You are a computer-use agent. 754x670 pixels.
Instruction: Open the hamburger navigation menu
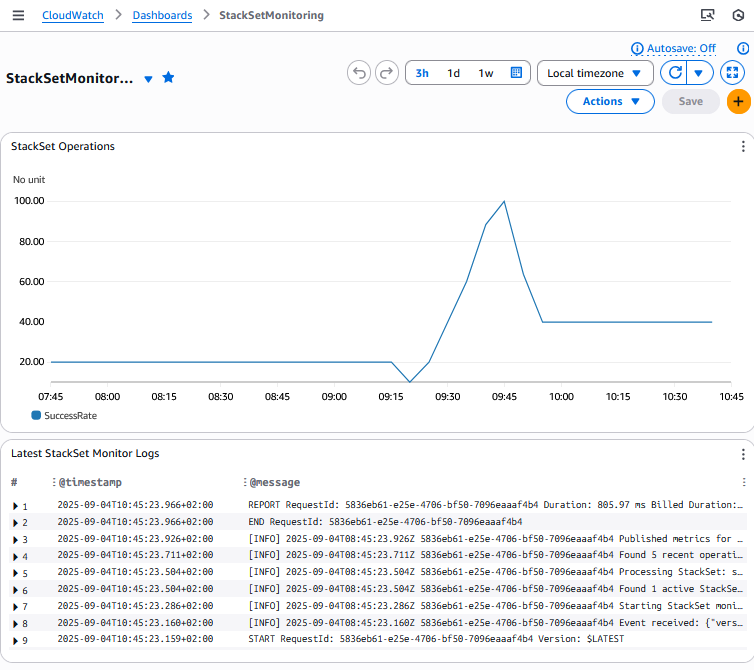18,16
